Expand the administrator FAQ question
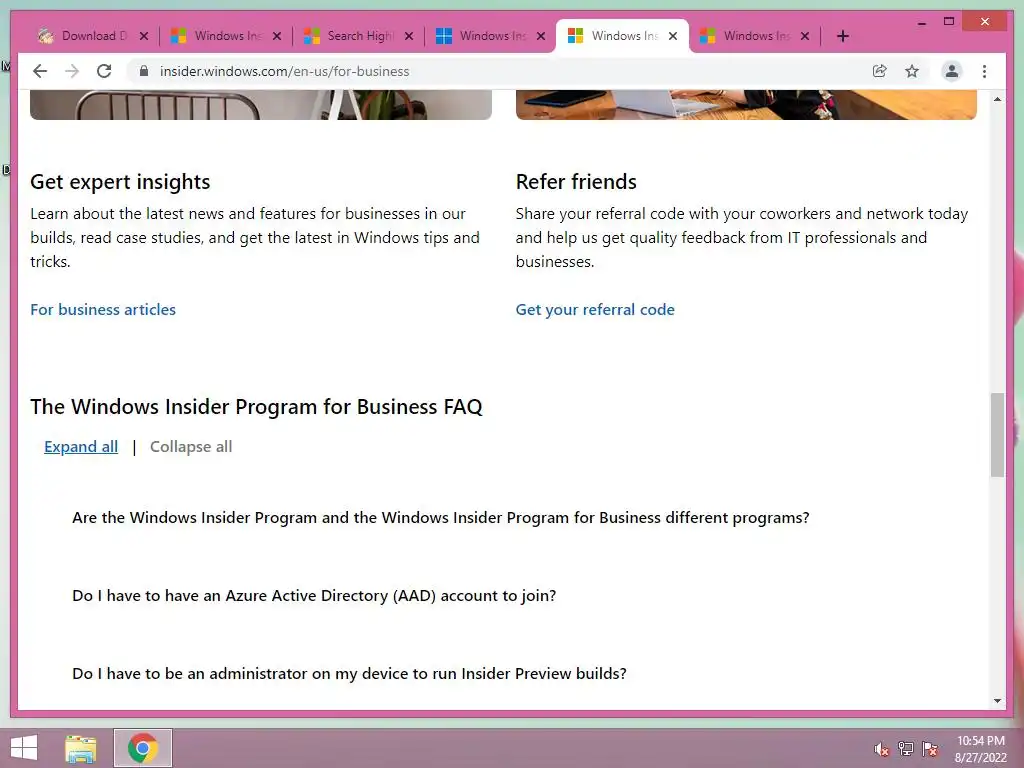Viewport: 1024px width, 768px height. 349,673
